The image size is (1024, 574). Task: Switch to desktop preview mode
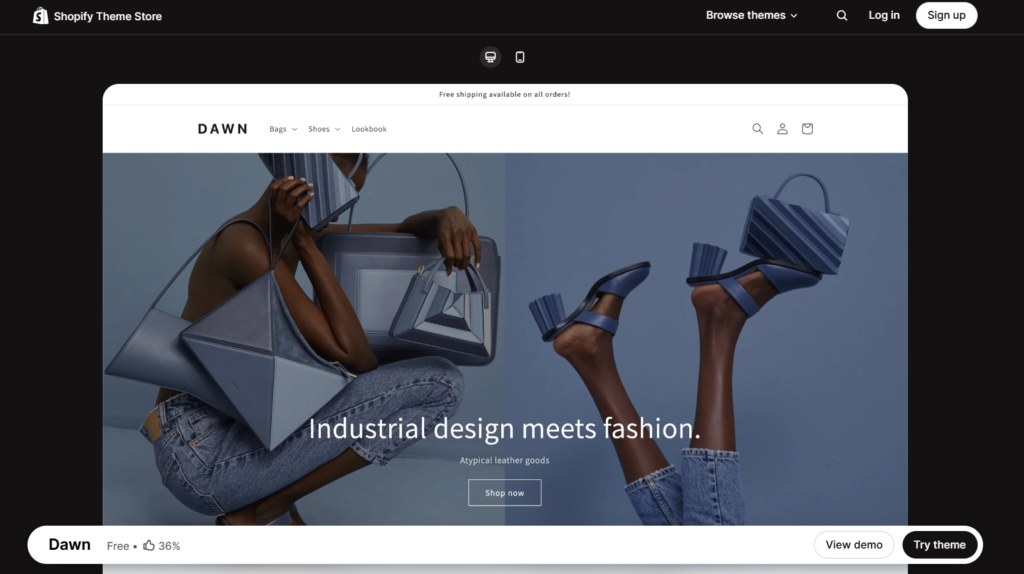[x=490, y=57]
